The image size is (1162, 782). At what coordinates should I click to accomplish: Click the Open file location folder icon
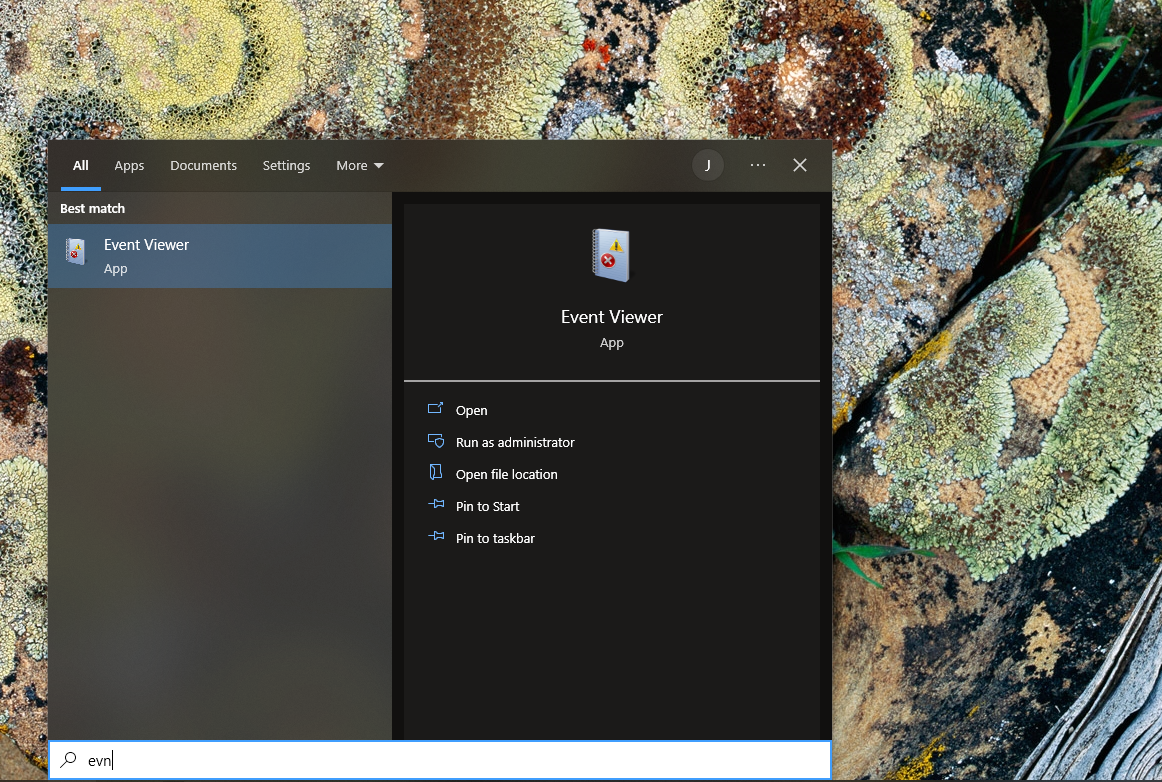coord(436,472)
